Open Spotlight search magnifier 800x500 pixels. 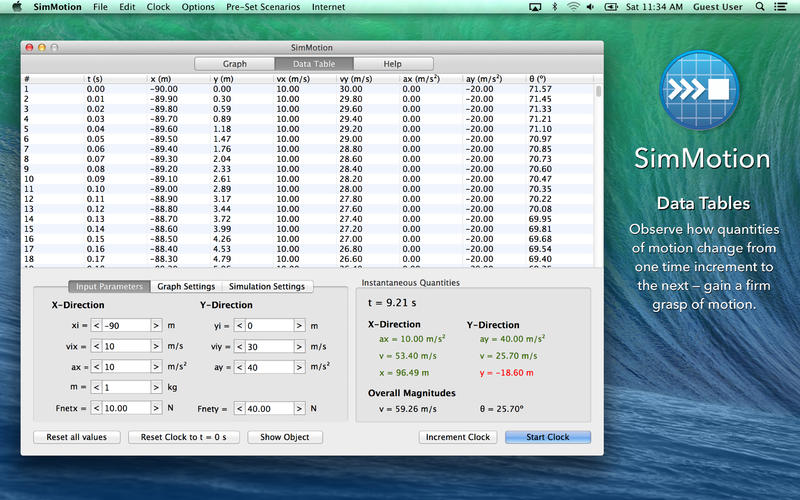click(760, 7)
